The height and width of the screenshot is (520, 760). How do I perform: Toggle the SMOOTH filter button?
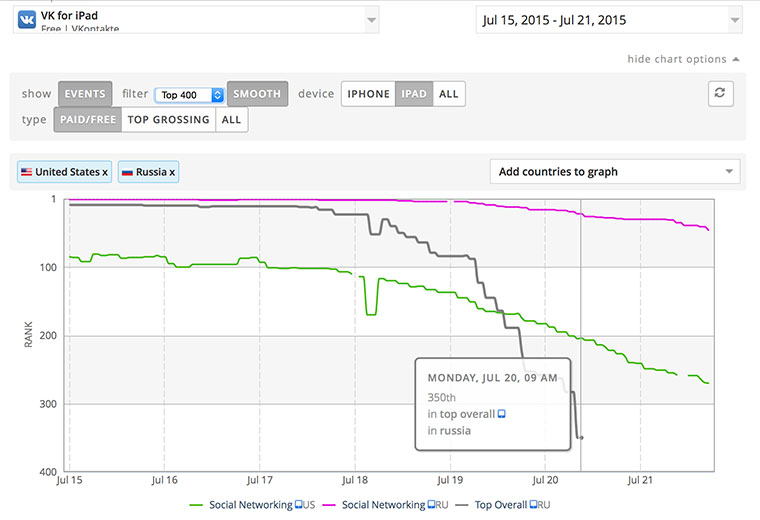click(x=257, y=94)
